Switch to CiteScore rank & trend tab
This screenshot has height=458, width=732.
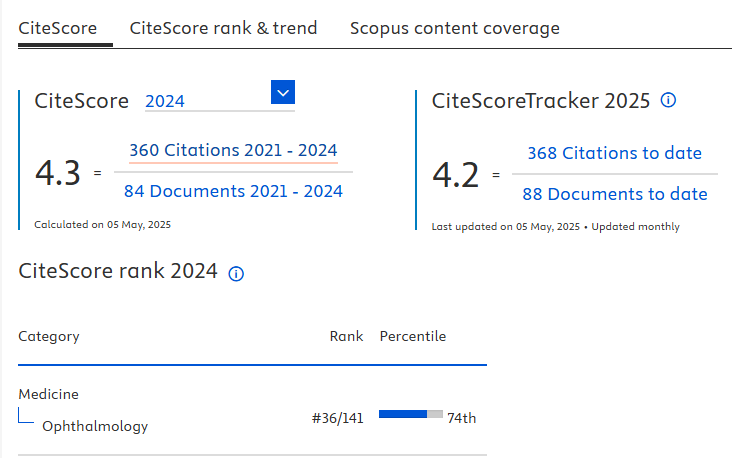coord(223,28)
